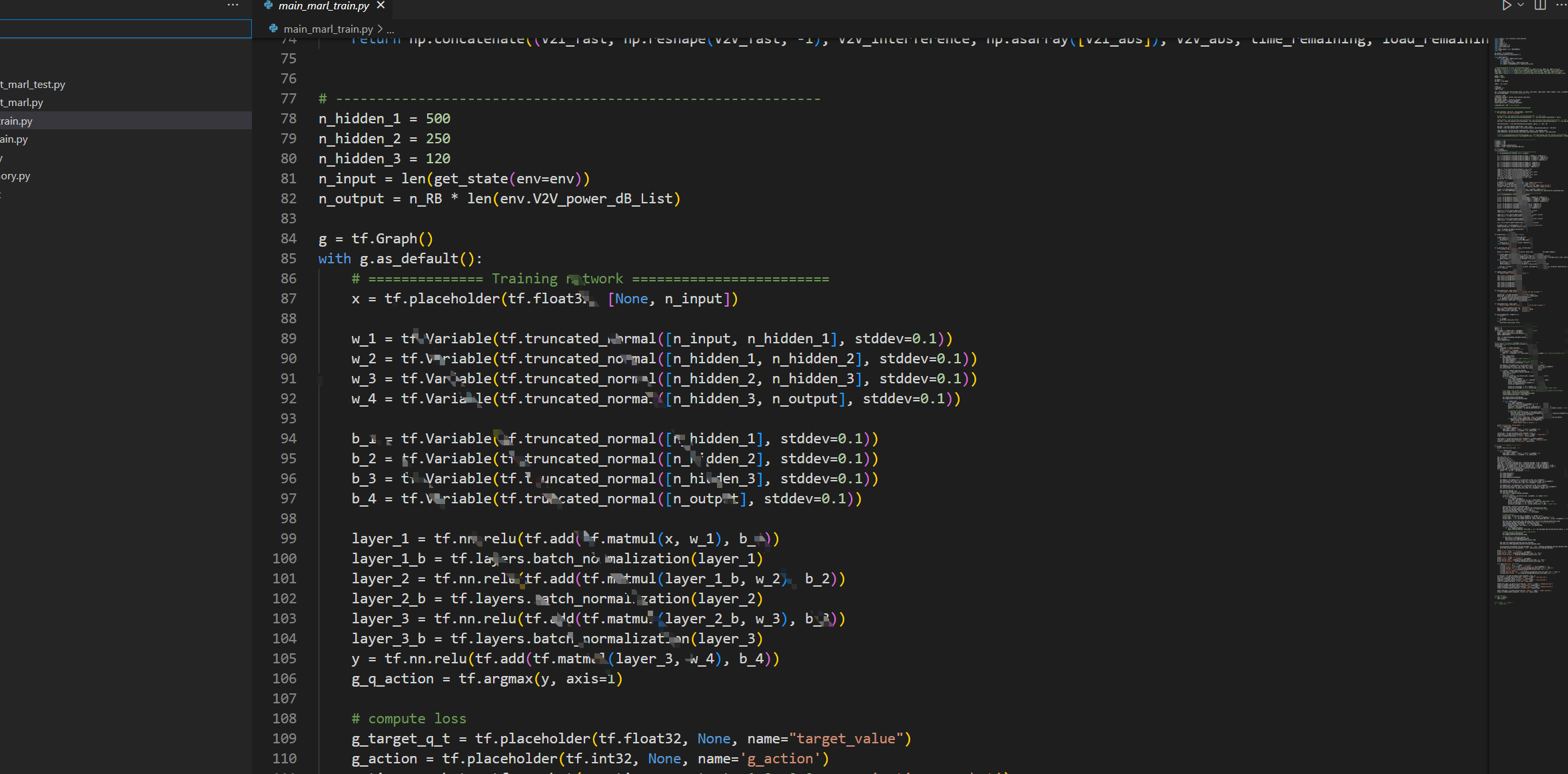Click 'layer_3_b' at start of line 104
Screen dimensions: 1568x774
click(389, 639)
